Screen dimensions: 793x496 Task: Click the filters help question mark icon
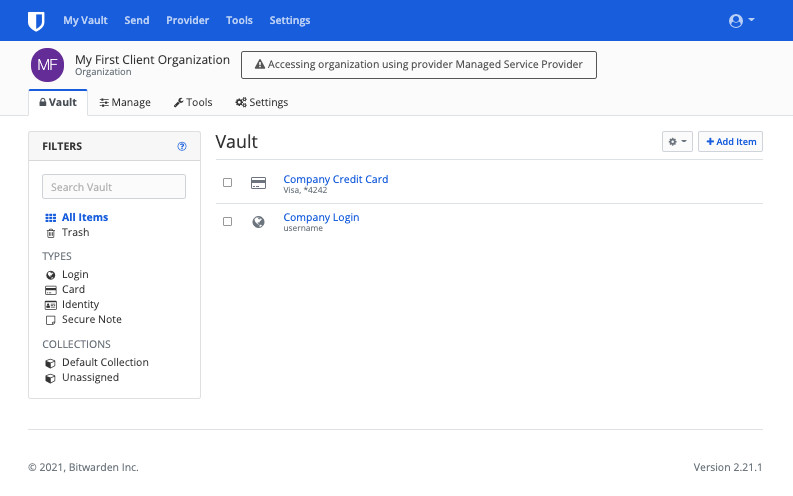pyautogui.click(x=182, y=146)
